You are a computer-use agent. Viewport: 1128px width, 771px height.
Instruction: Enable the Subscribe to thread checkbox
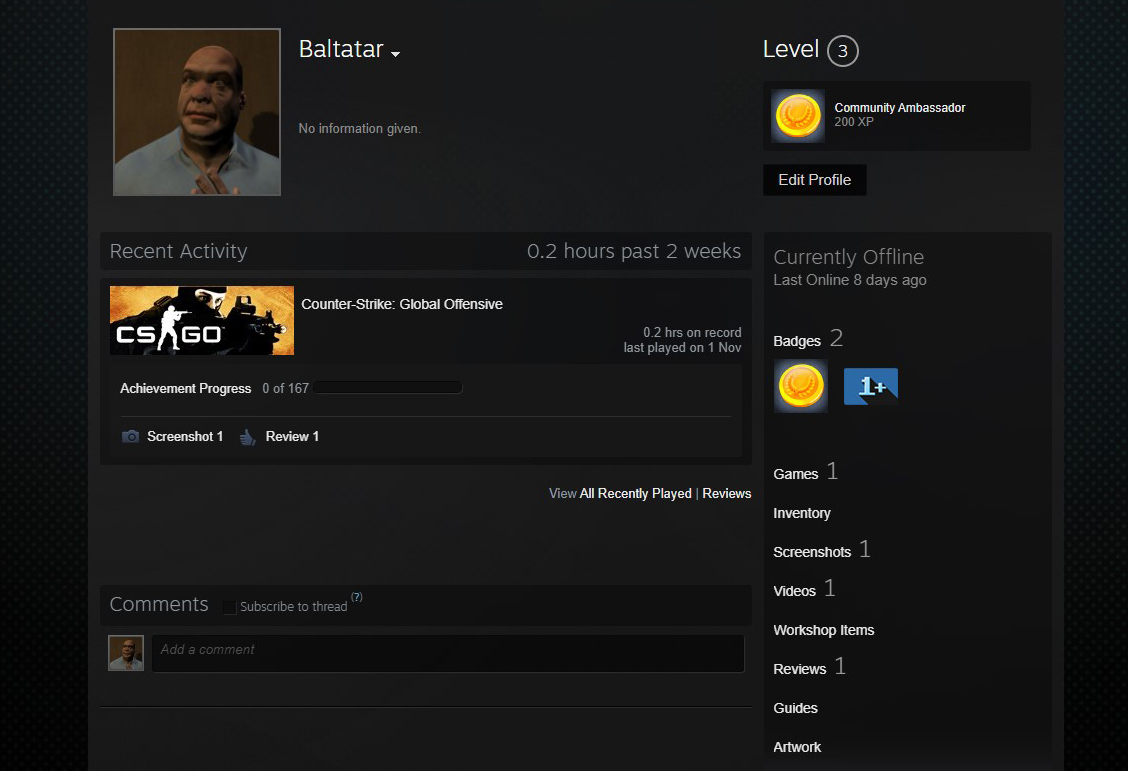[229, 607]
